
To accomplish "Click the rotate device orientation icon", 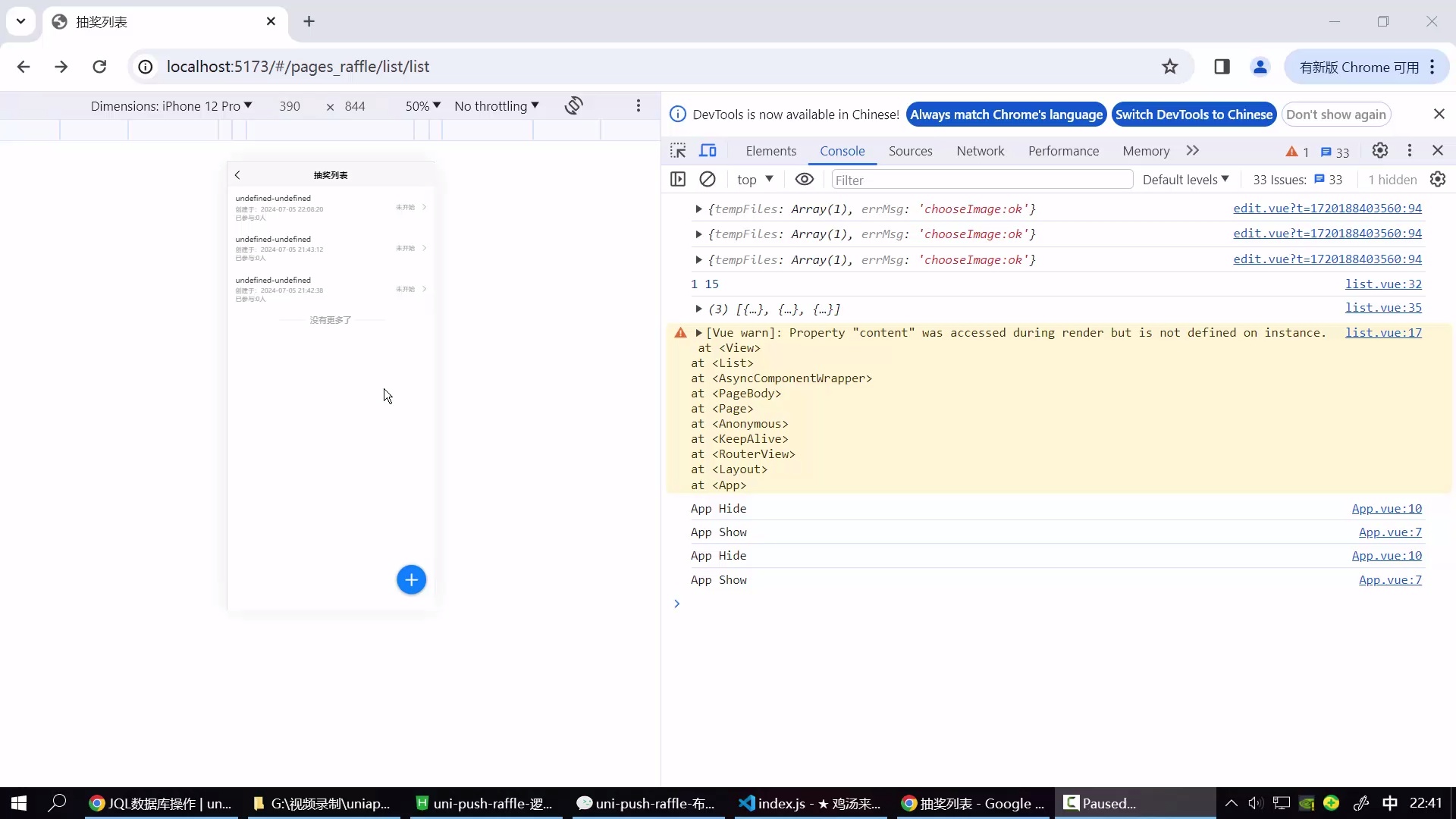I will pos(574,106).
